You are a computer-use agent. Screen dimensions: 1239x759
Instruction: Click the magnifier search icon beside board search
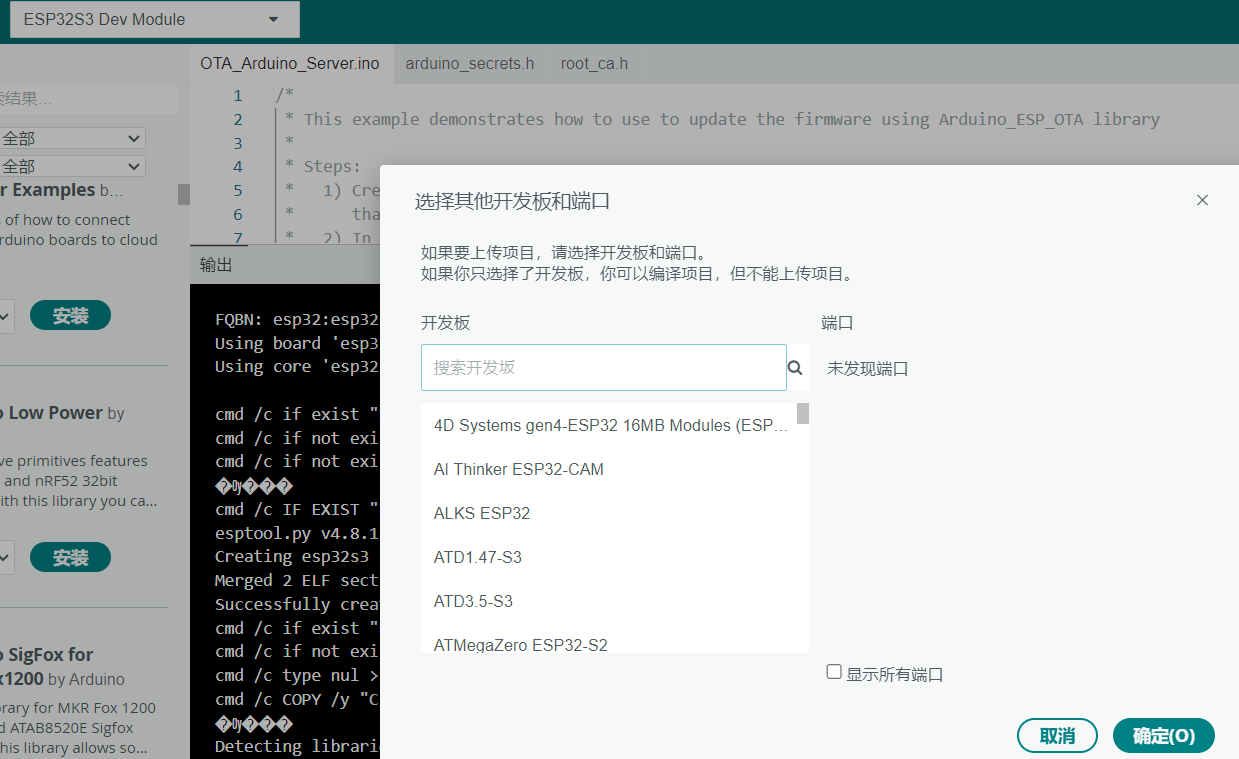click(795, 368)
